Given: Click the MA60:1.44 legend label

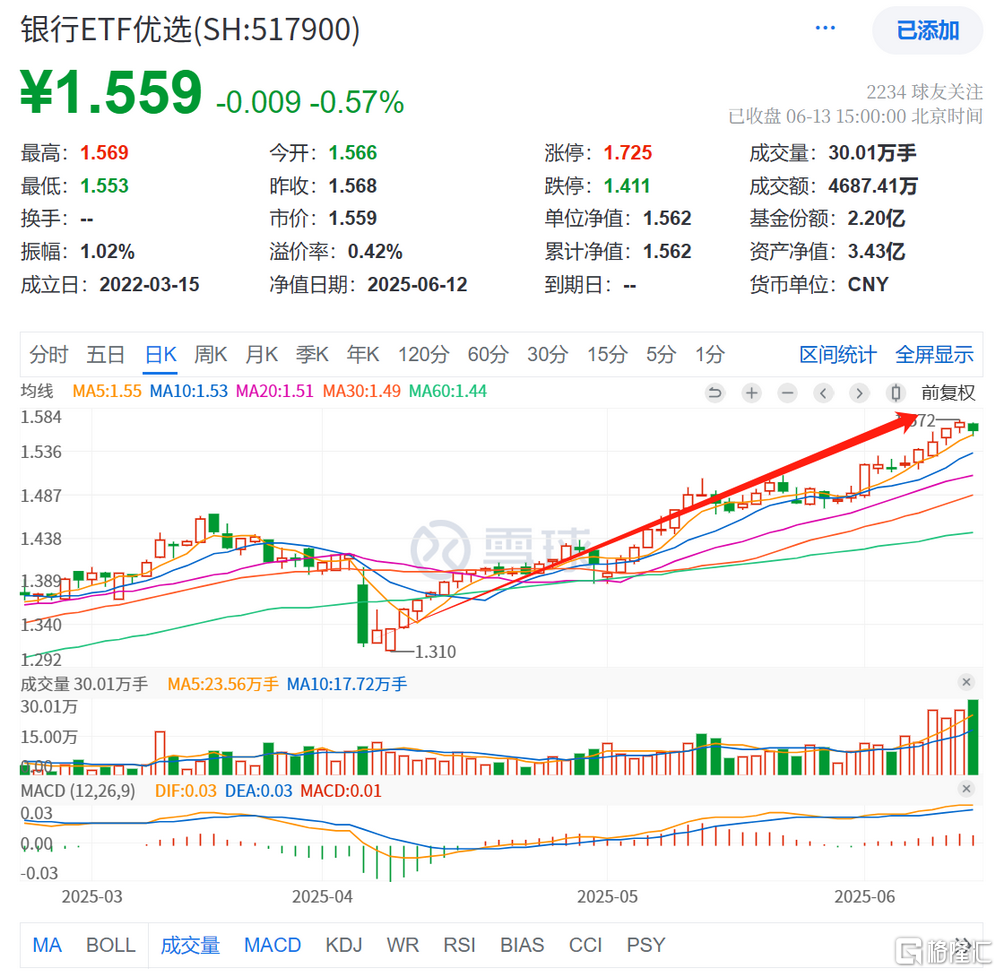Looking at the screenshot, I should [x=448, y=391].
